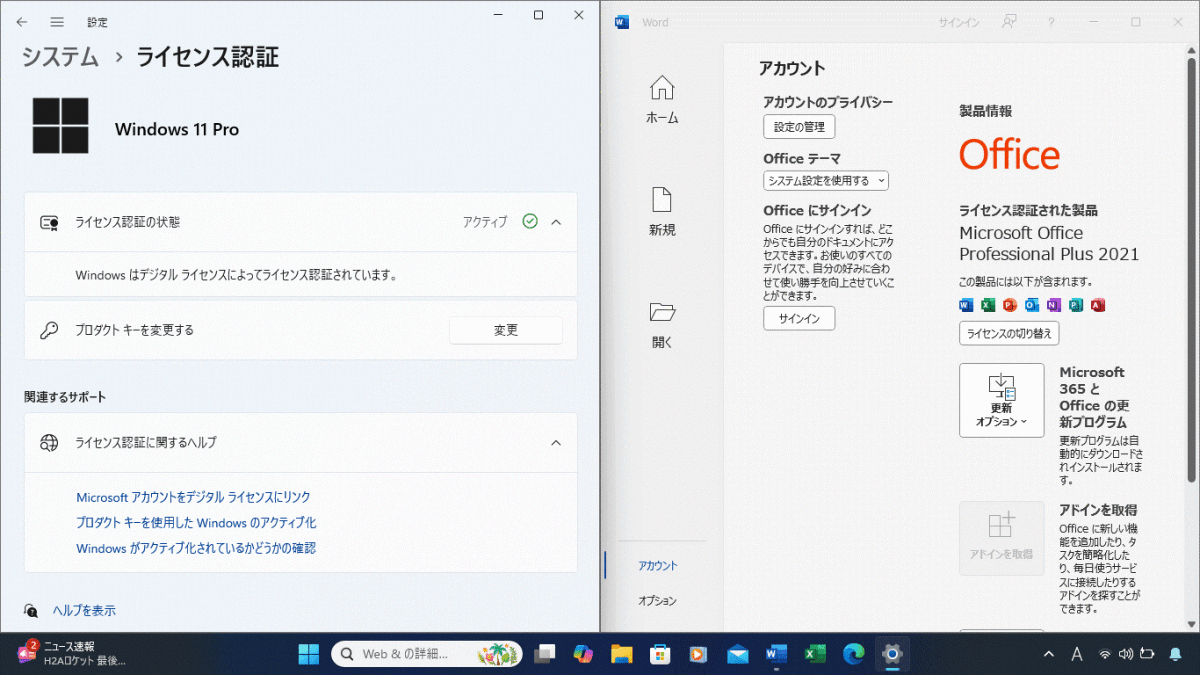Open Microsoft Edge from taskbar
This screenshot has height=675, width=1200.
[x=853, y=654]
